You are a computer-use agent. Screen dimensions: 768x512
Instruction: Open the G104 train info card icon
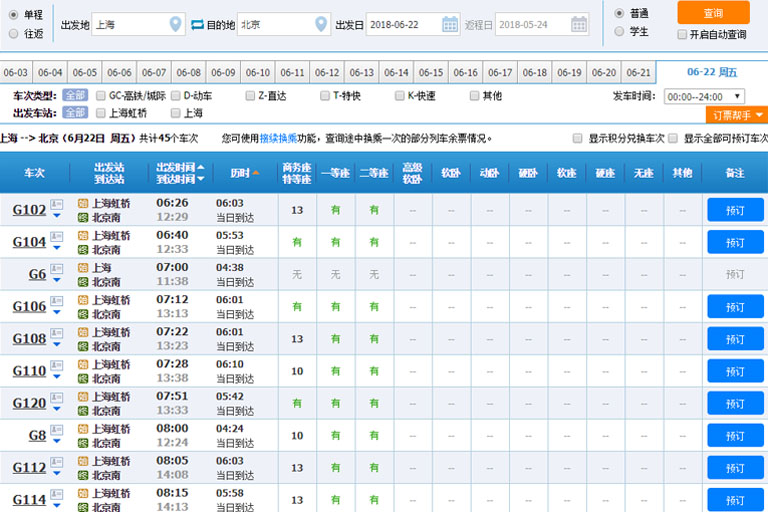[57, 236]
